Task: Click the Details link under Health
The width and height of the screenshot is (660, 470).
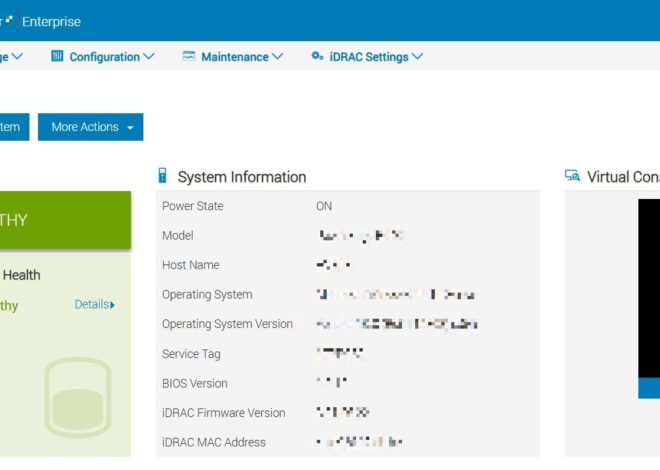Action: (95, 304)
